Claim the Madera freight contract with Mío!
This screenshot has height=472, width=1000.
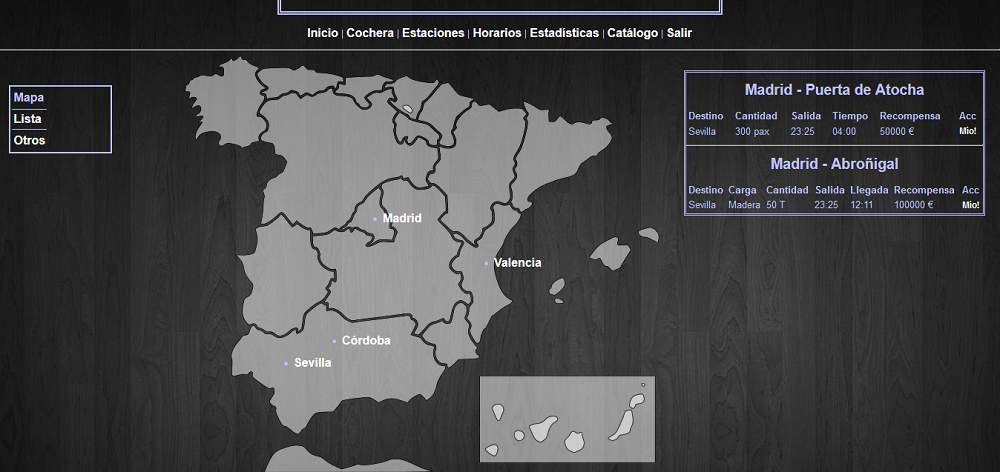coord(971,205)
